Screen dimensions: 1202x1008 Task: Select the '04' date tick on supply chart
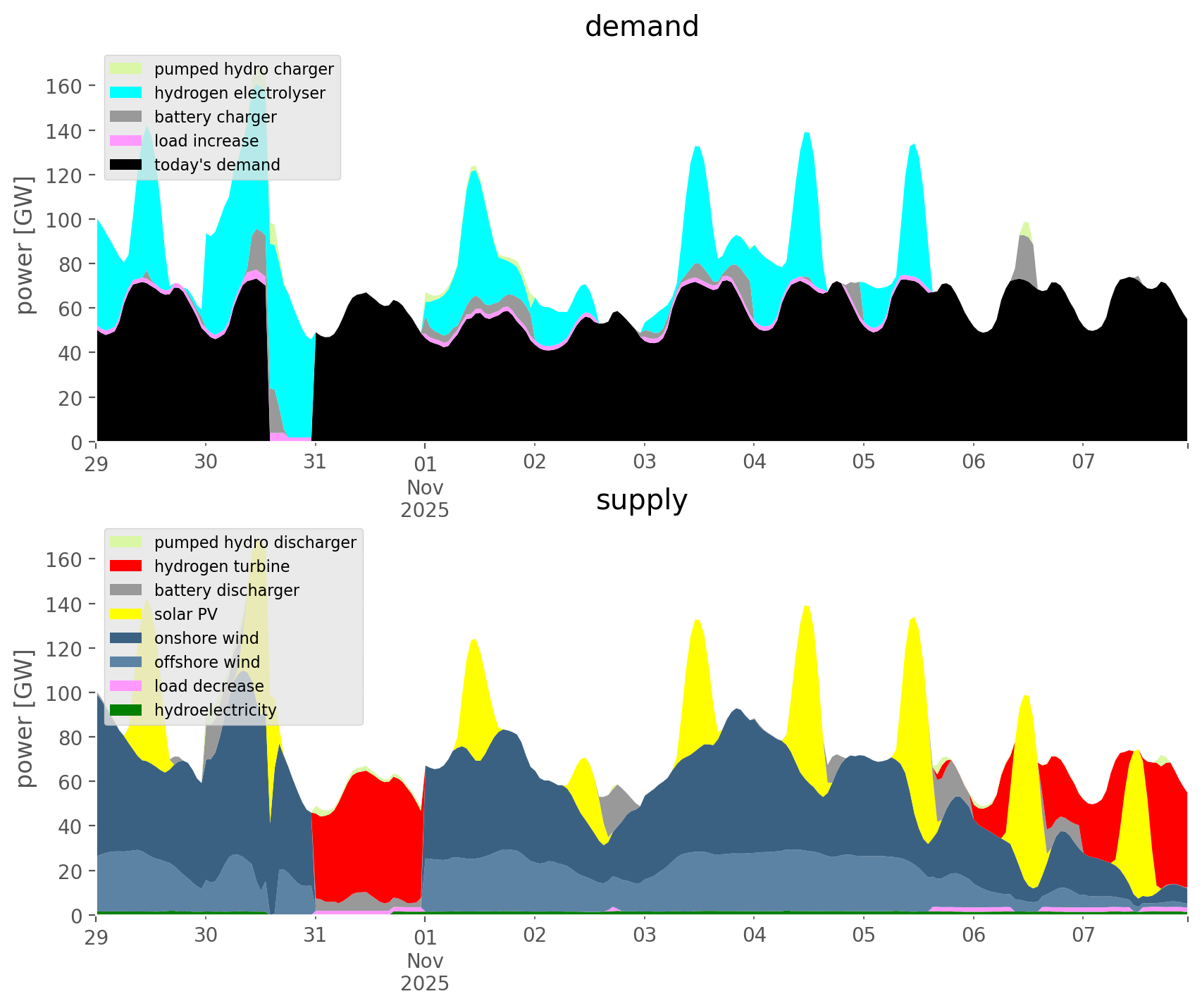[754, 936]
